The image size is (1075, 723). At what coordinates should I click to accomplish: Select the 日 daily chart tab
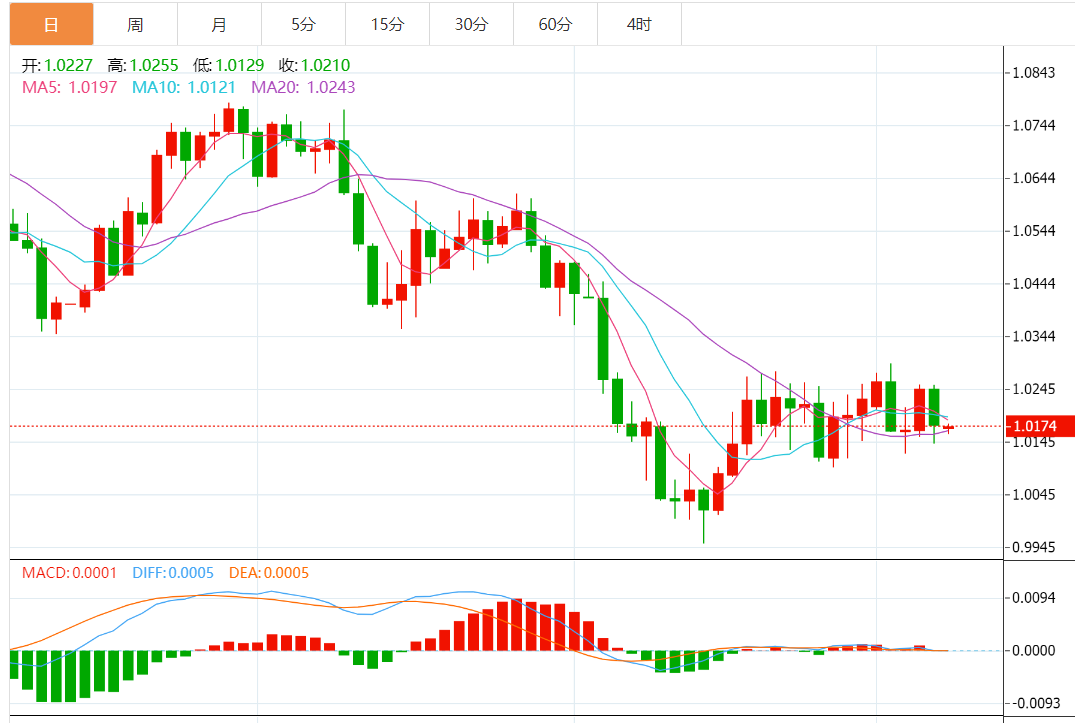tap(51, 24)
